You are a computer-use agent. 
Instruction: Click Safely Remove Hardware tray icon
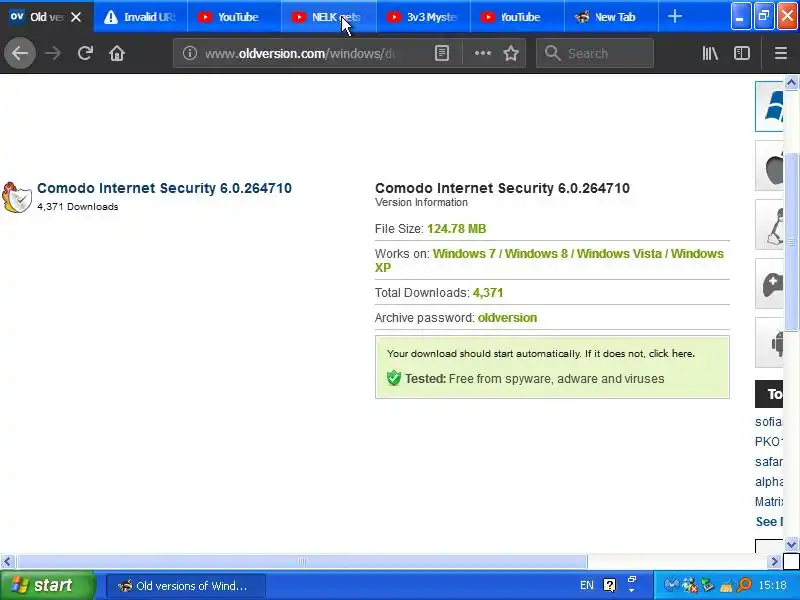[x=708, y=585]
